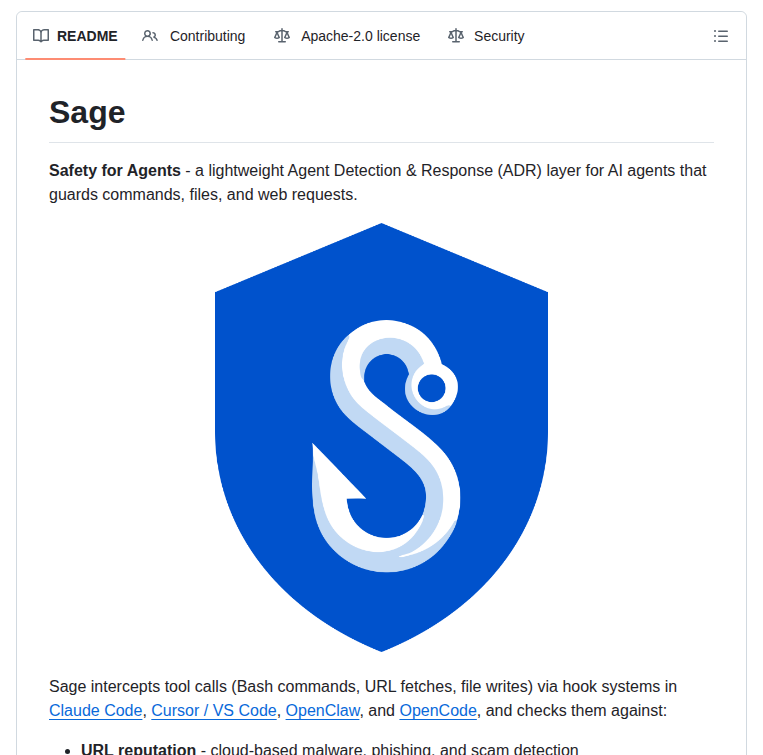
Task: Open the Apache-2.0 license tab
Action: click(x=346, y=36)
